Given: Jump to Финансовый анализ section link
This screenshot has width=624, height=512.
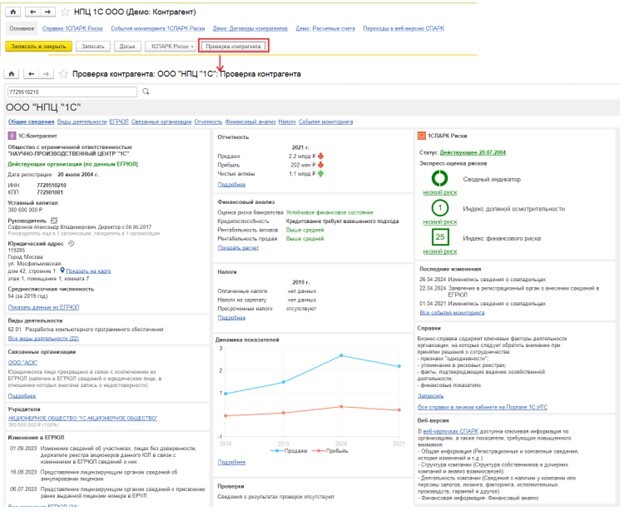Looking at the screenshot, I should pyautogui.click(x=250, y=122).
